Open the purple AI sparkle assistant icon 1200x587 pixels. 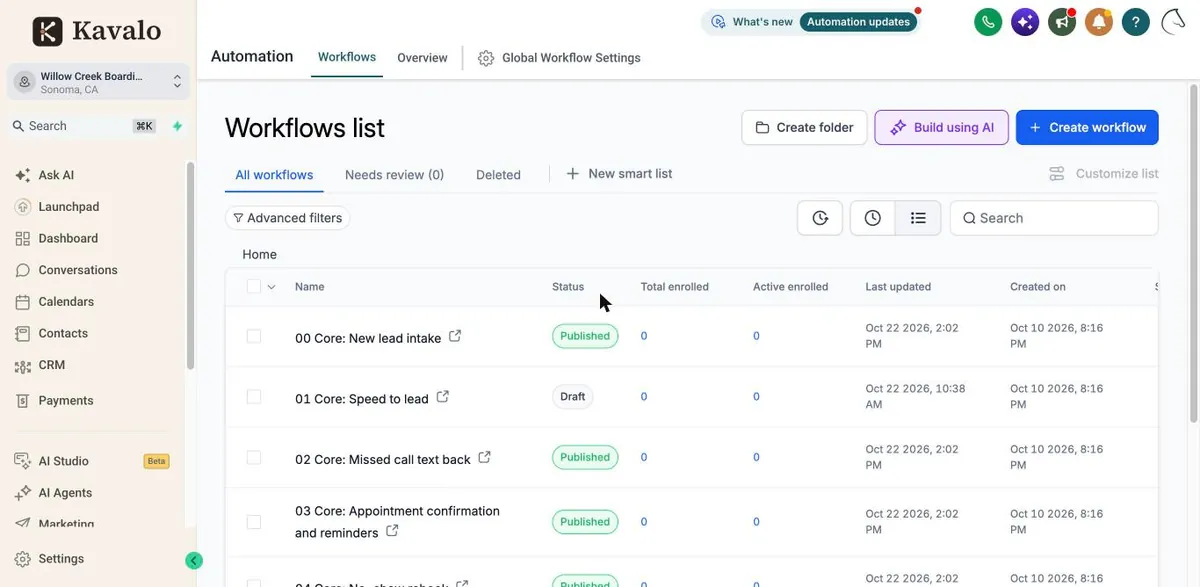click(x=1025, y=22)
